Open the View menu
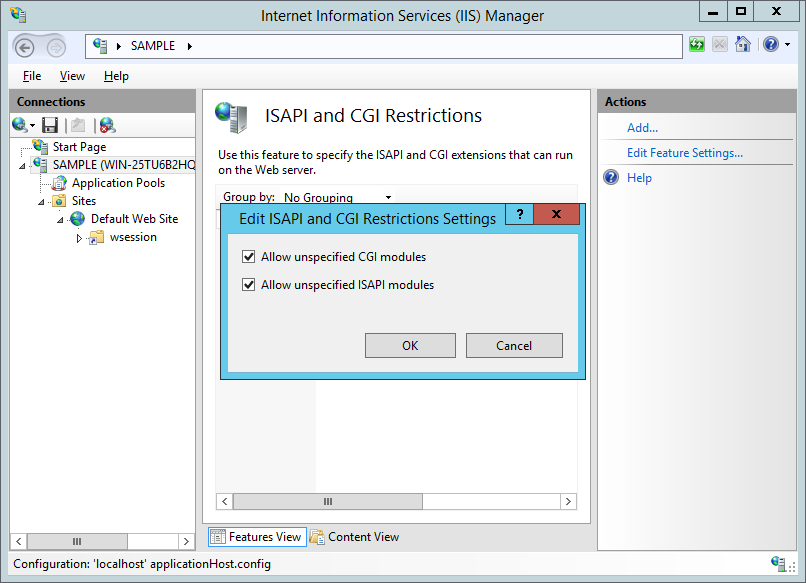 click(72, 76)
